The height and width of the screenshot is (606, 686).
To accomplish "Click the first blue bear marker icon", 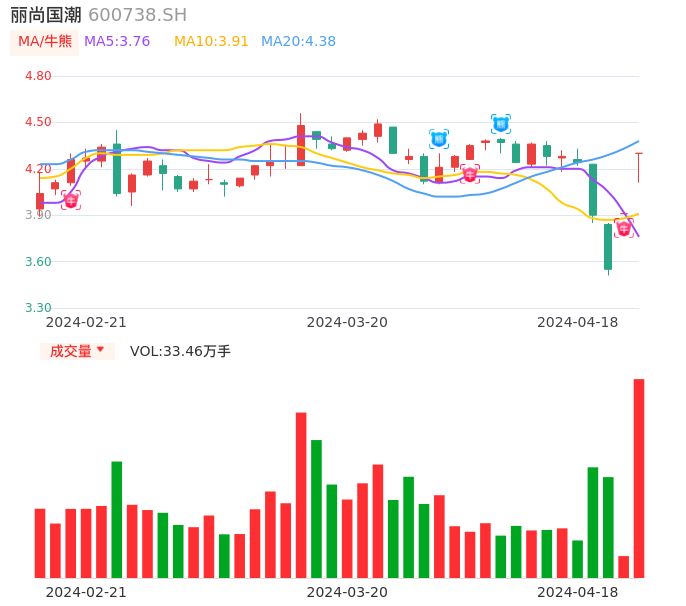I will (x=439, y=139).
